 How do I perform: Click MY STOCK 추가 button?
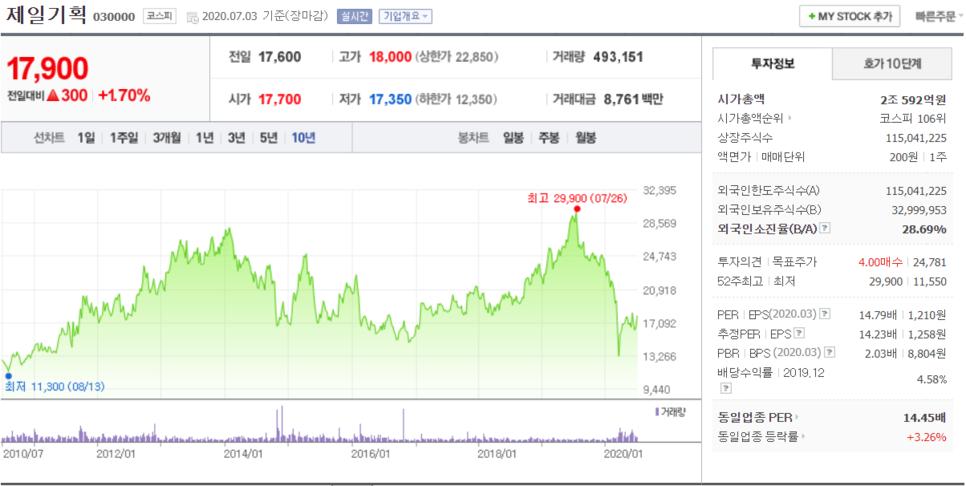850,17
